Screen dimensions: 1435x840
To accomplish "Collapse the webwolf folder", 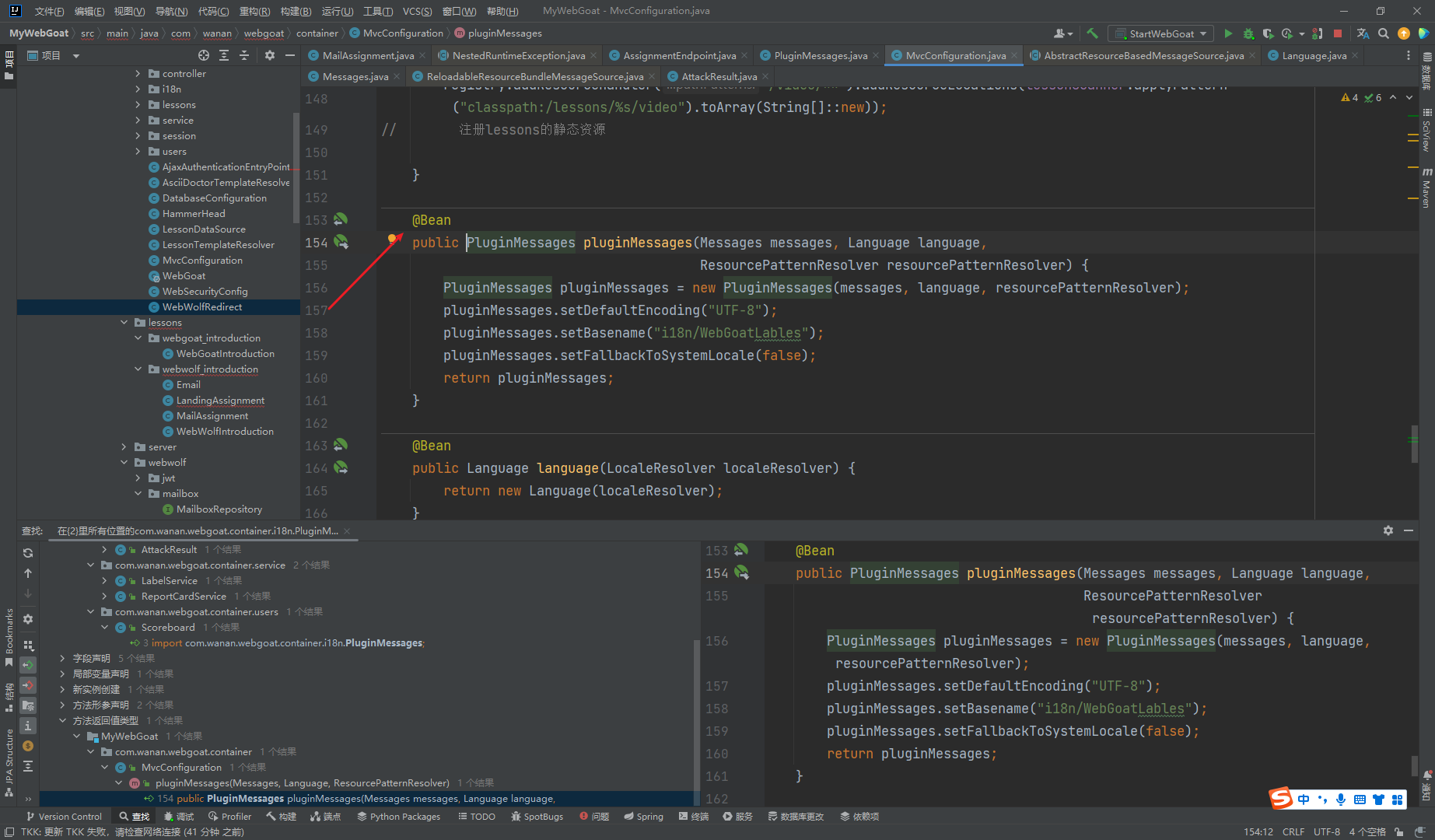I will (x=124, y=462).
